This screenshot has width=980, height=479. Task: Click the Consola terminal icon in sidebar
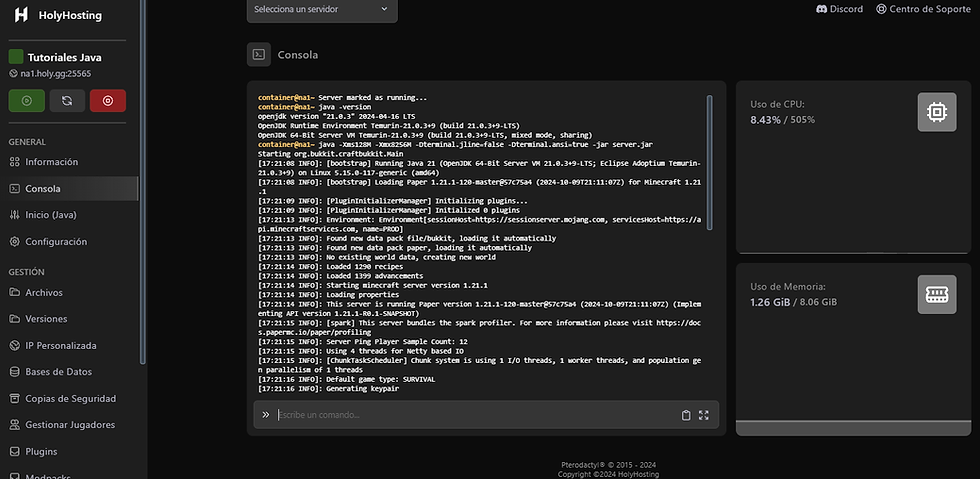point(14,188)
